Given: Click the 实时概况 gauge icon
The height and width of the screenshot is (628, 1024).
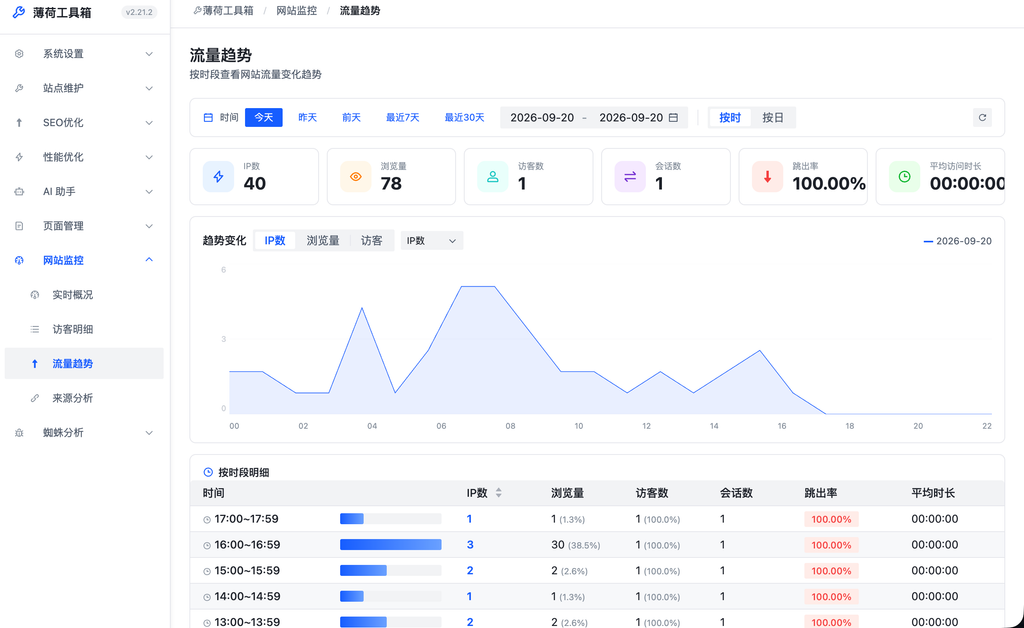Looking at the screenshot, I should tap(35, 295).
